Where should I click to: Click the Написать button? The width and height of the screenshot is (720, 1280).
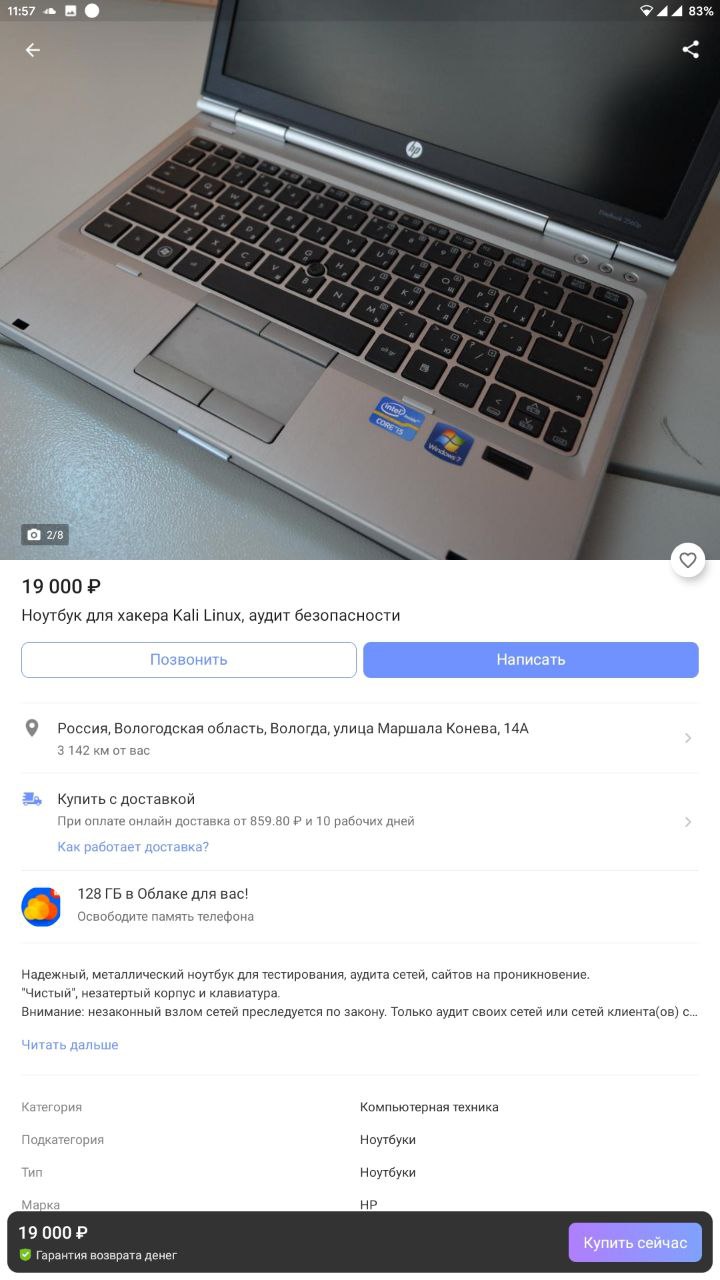(x=531, y=660)
